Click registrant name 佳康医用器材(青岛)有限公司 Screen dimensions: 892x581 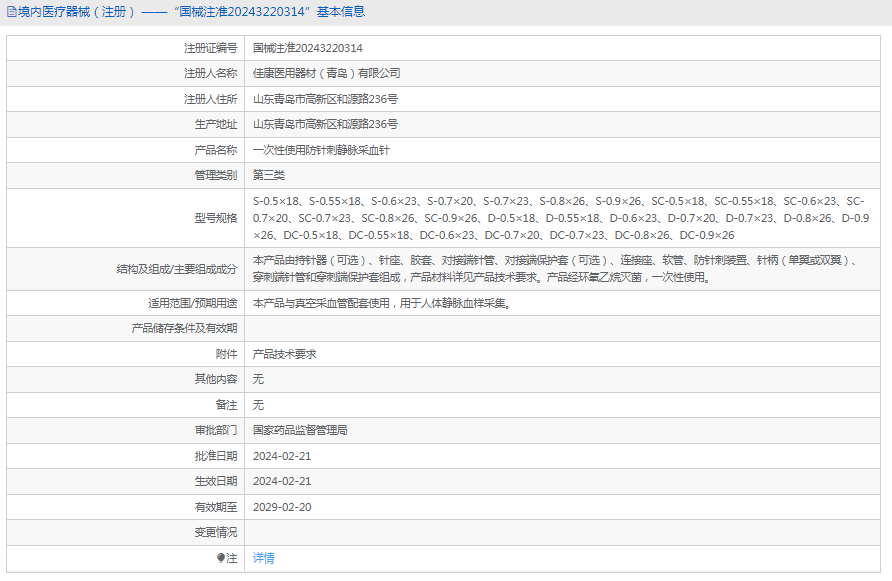(x=327, y=73)
